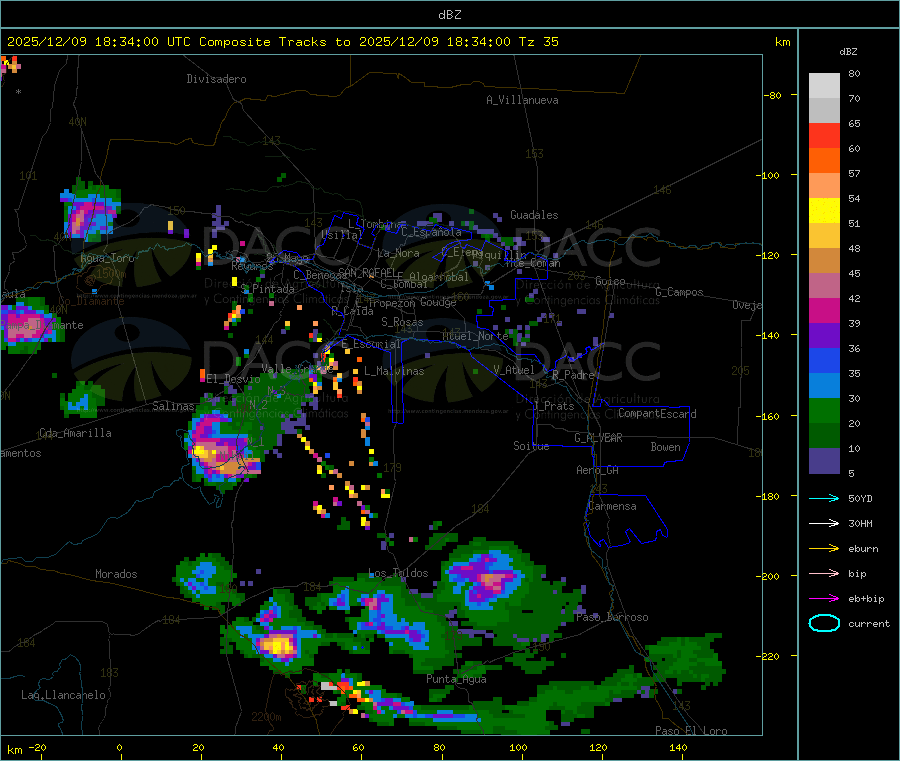Click the V_Atuel map label
Viewport: 900px width, 761px height.
tap(514, 370)
